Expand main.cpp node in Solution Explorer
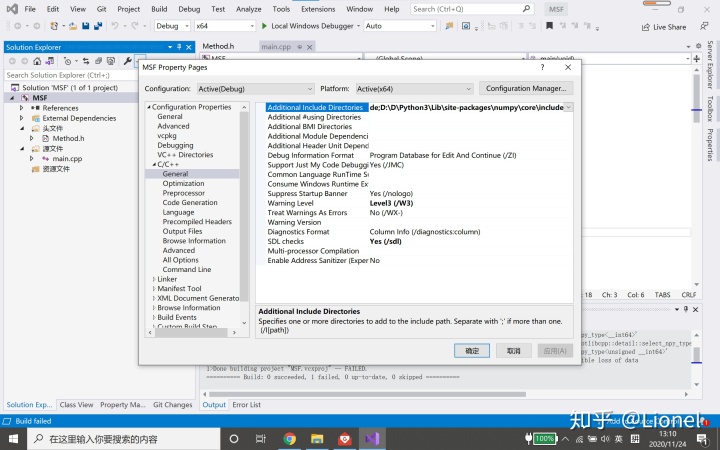Image resolution: width=720 pixels, height=450 pixels. click(32, 158)
